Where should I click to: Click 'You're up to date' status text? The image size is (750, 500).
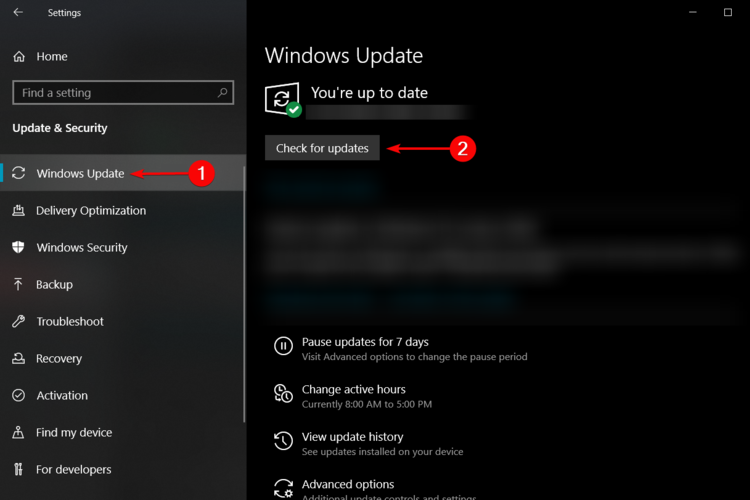[x=369, y=92]
